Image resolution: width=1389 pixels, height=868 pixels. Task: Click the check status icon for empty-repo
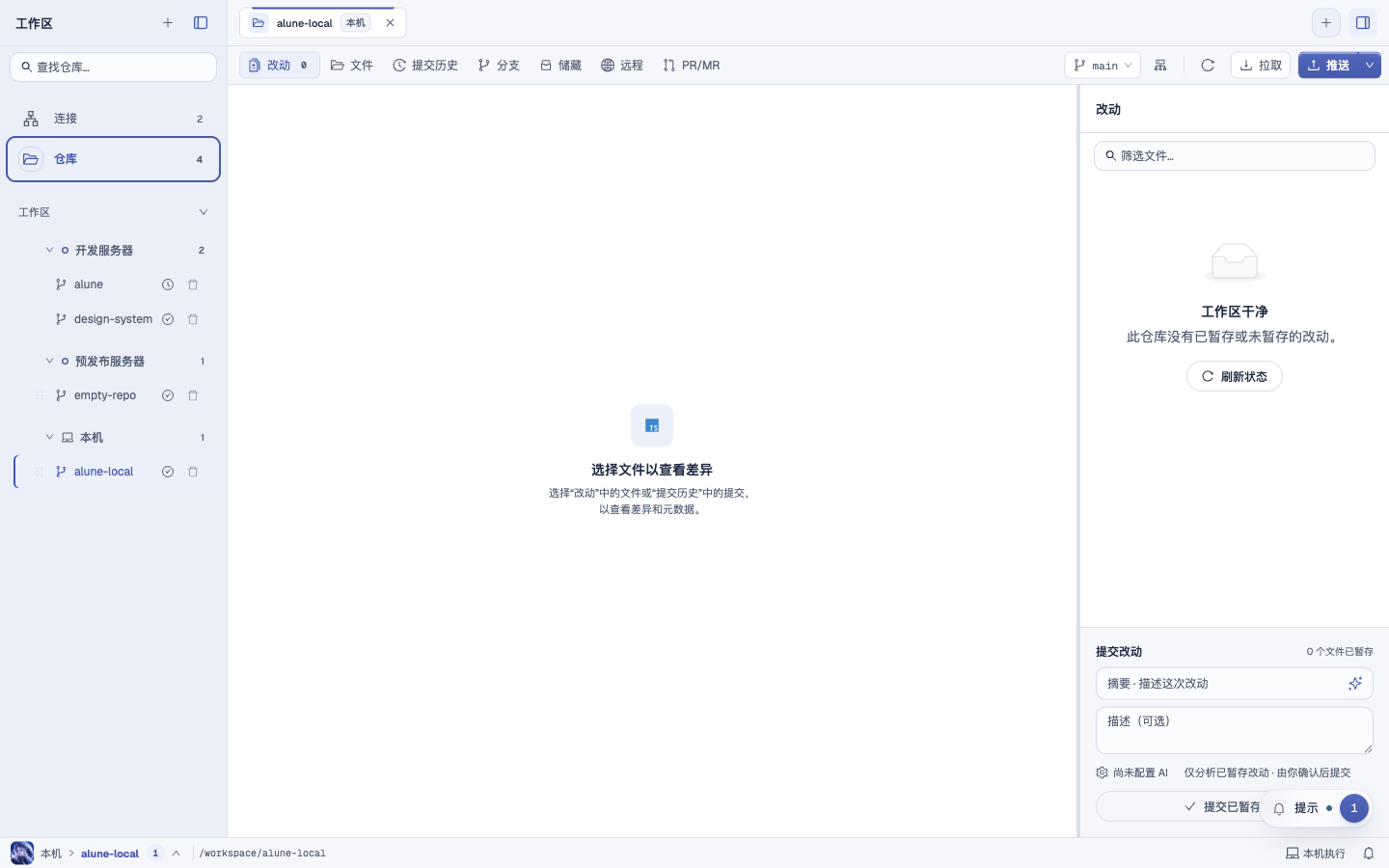tap(168, 395)
